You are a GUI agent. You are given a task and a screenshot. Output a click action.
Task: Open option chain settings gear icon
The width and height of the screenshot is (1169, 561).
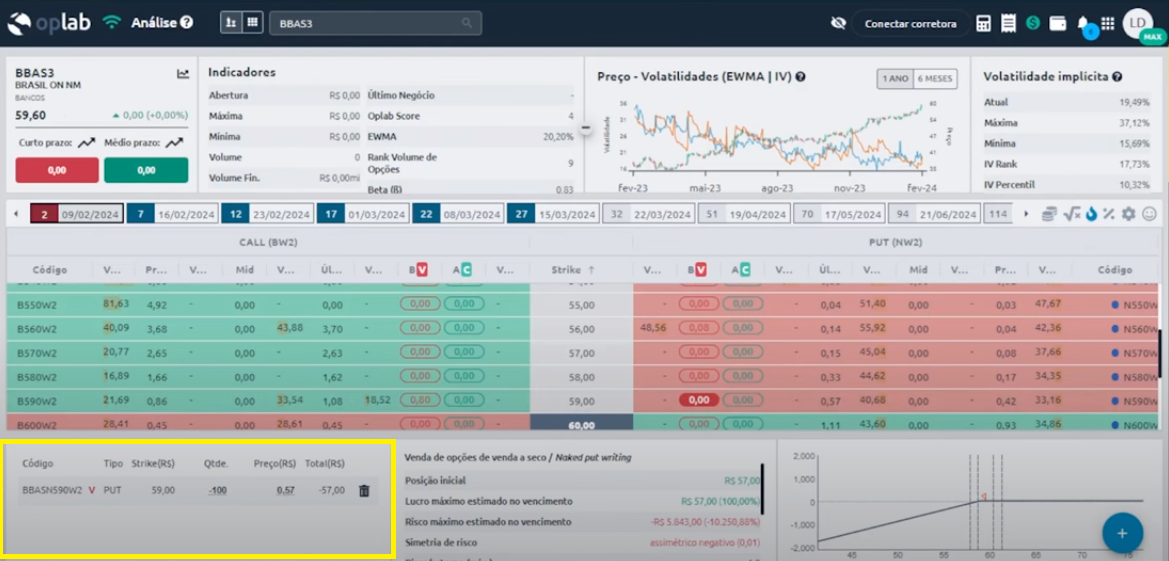click(1129, 214)
